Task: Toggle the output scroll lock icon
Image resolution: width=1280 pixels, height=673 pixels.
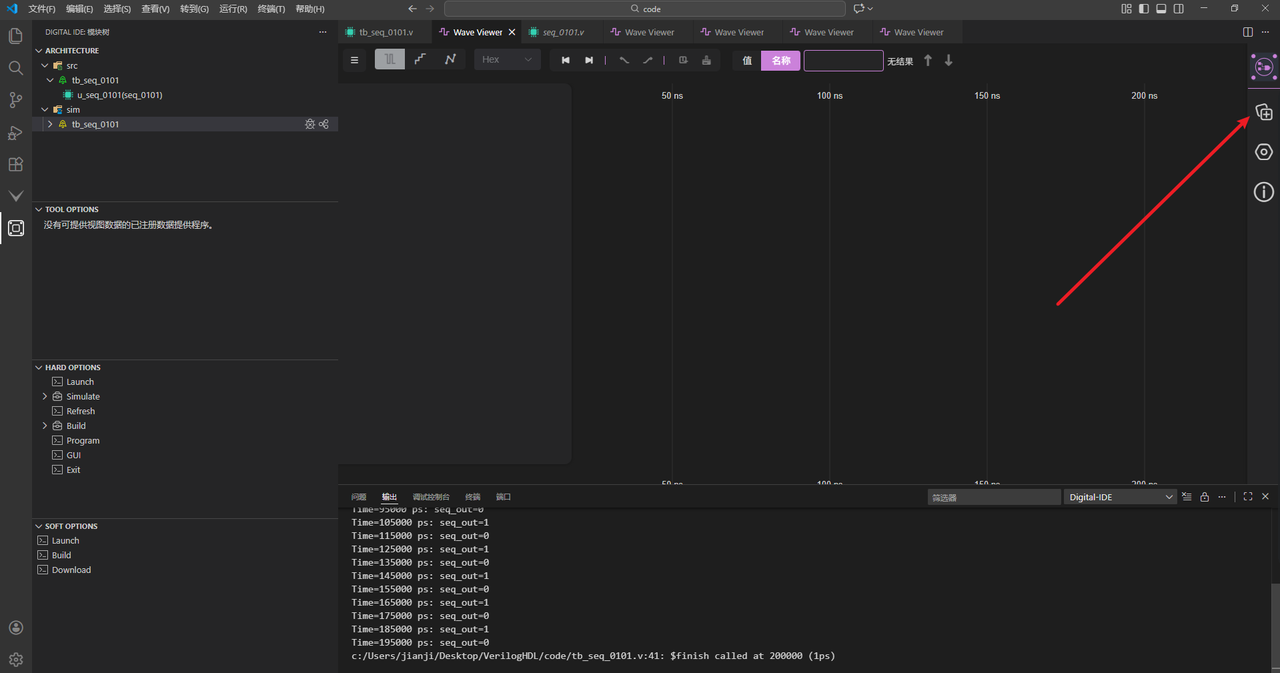Action: point(1205,497)
